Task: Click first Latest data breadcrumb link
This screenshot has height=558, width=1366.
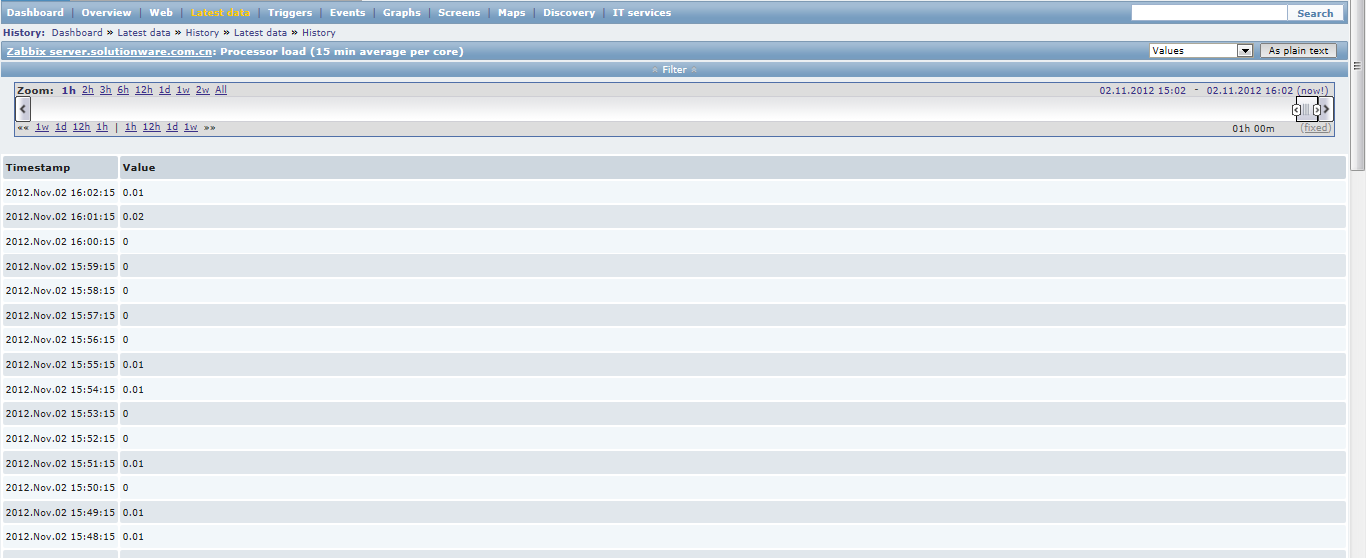Action: pyautogui.click(x=144, y=33)
